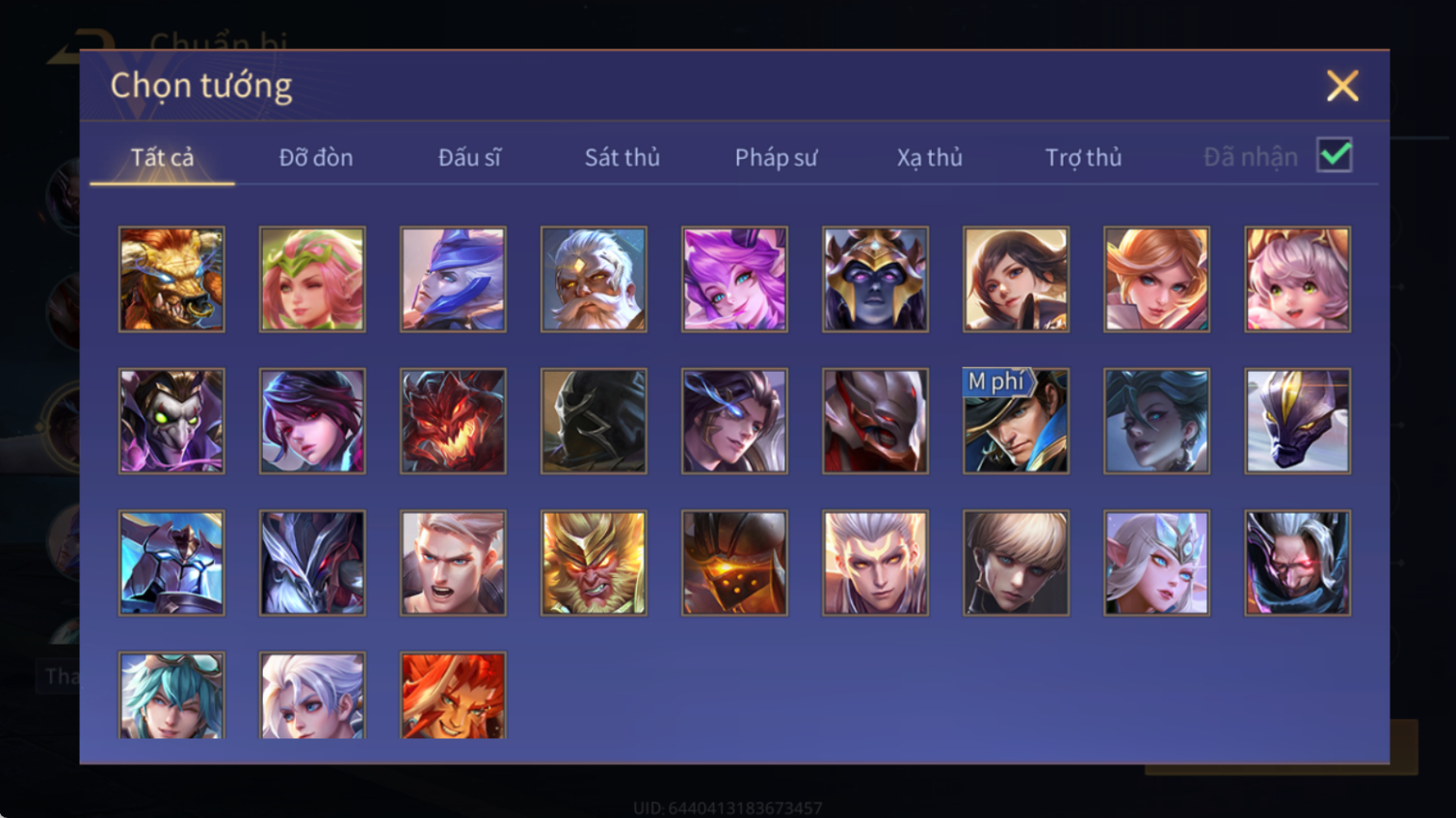Switch to the 'Đấu sĩ' tab
The height and width of the screenshot is (818, 1456).
click(469, 157)
